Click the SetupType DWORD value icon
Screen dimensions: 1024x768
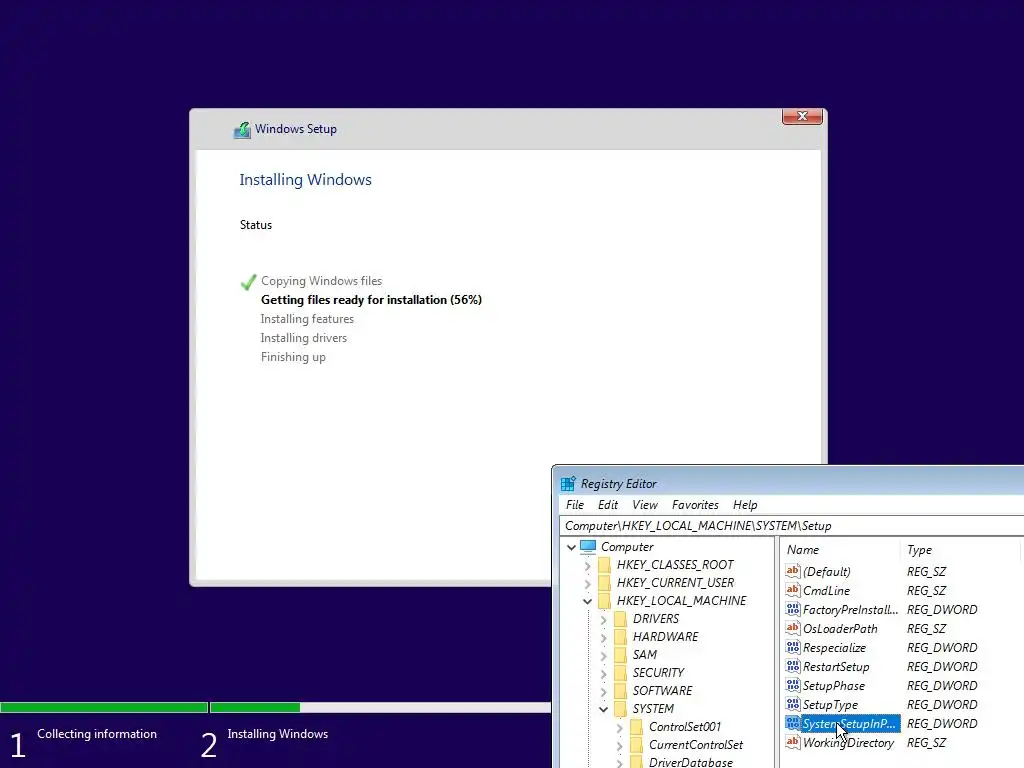793,704
